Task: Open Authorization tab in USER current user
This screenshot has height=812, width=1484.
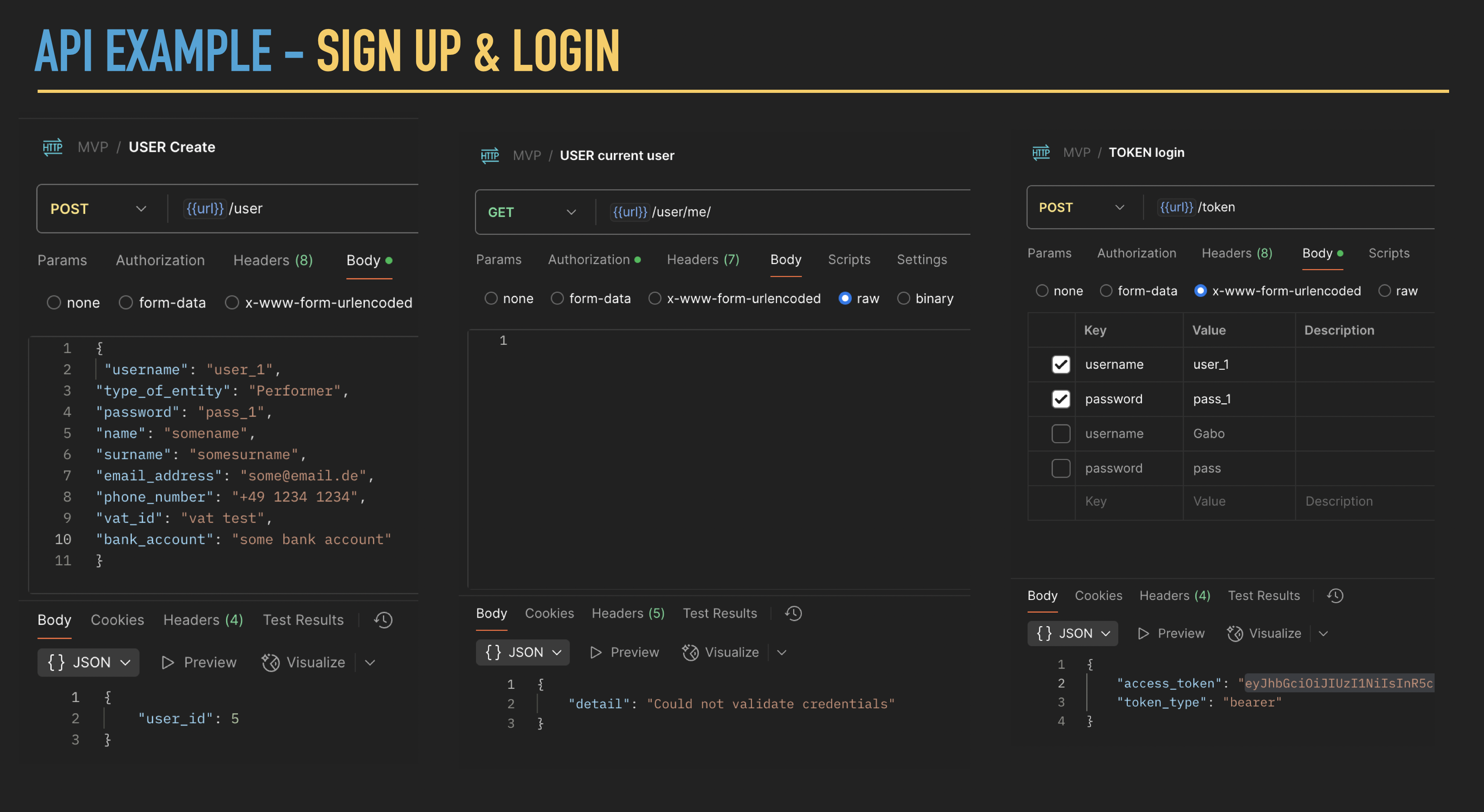Action: (594, 260)
